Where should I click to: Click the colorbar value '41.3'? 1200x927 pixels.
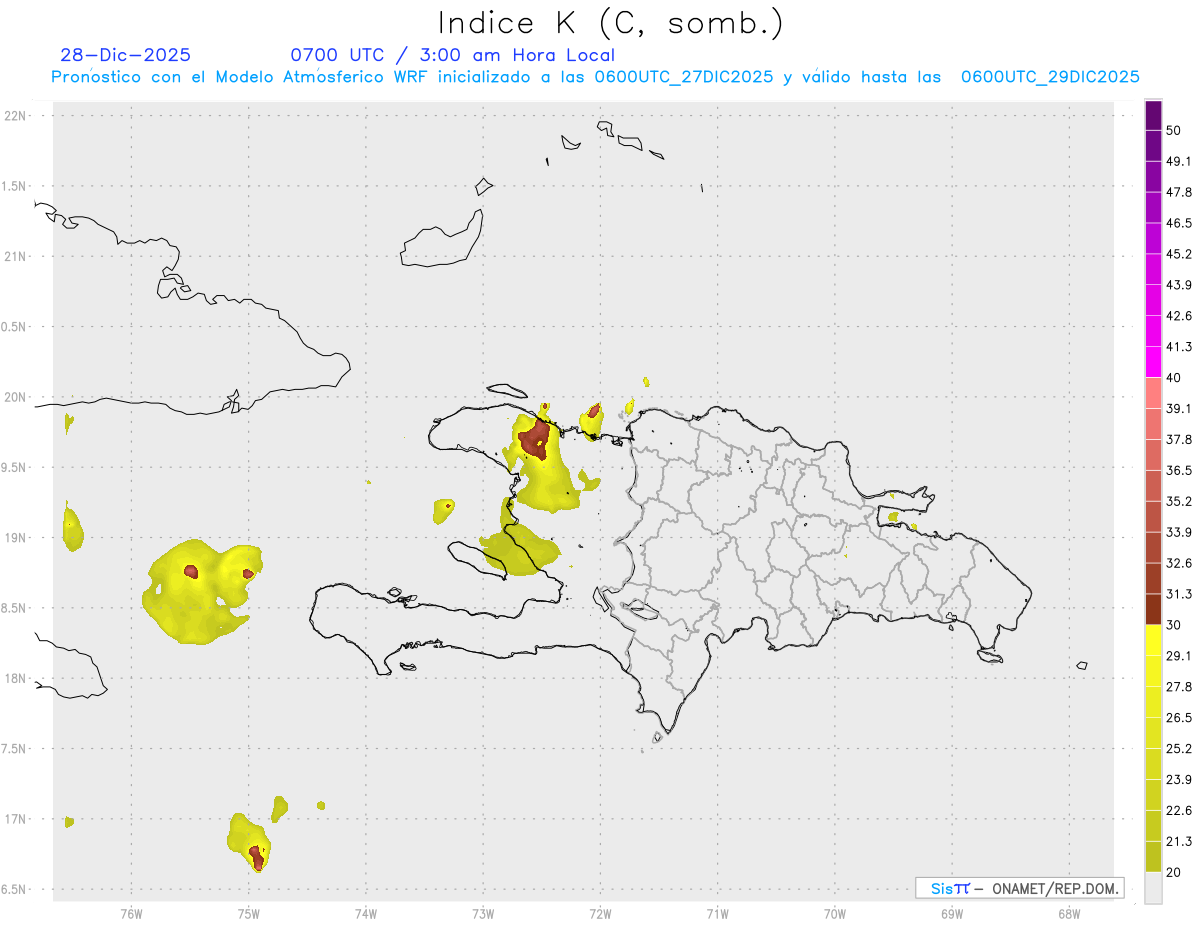(1179, 347)
